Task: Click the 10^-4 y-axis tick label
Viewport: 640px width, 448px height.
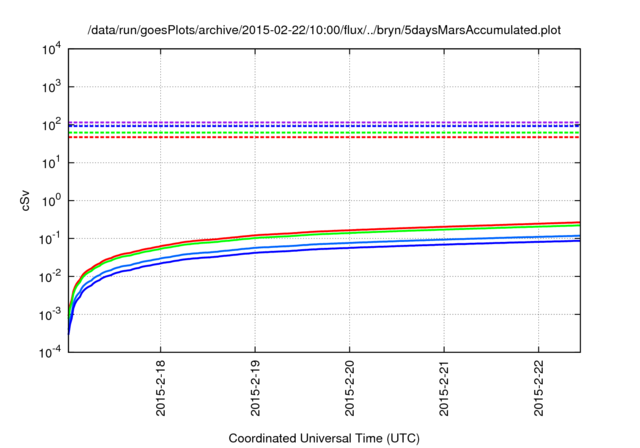Action: click(x=50, y=353)
